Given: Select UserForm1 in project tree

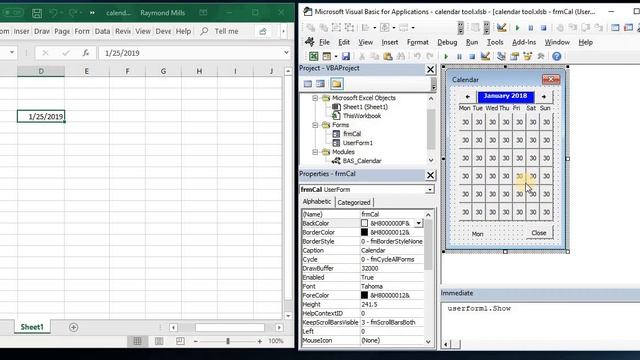Looking at the screenshot, I should pos(358,143).
